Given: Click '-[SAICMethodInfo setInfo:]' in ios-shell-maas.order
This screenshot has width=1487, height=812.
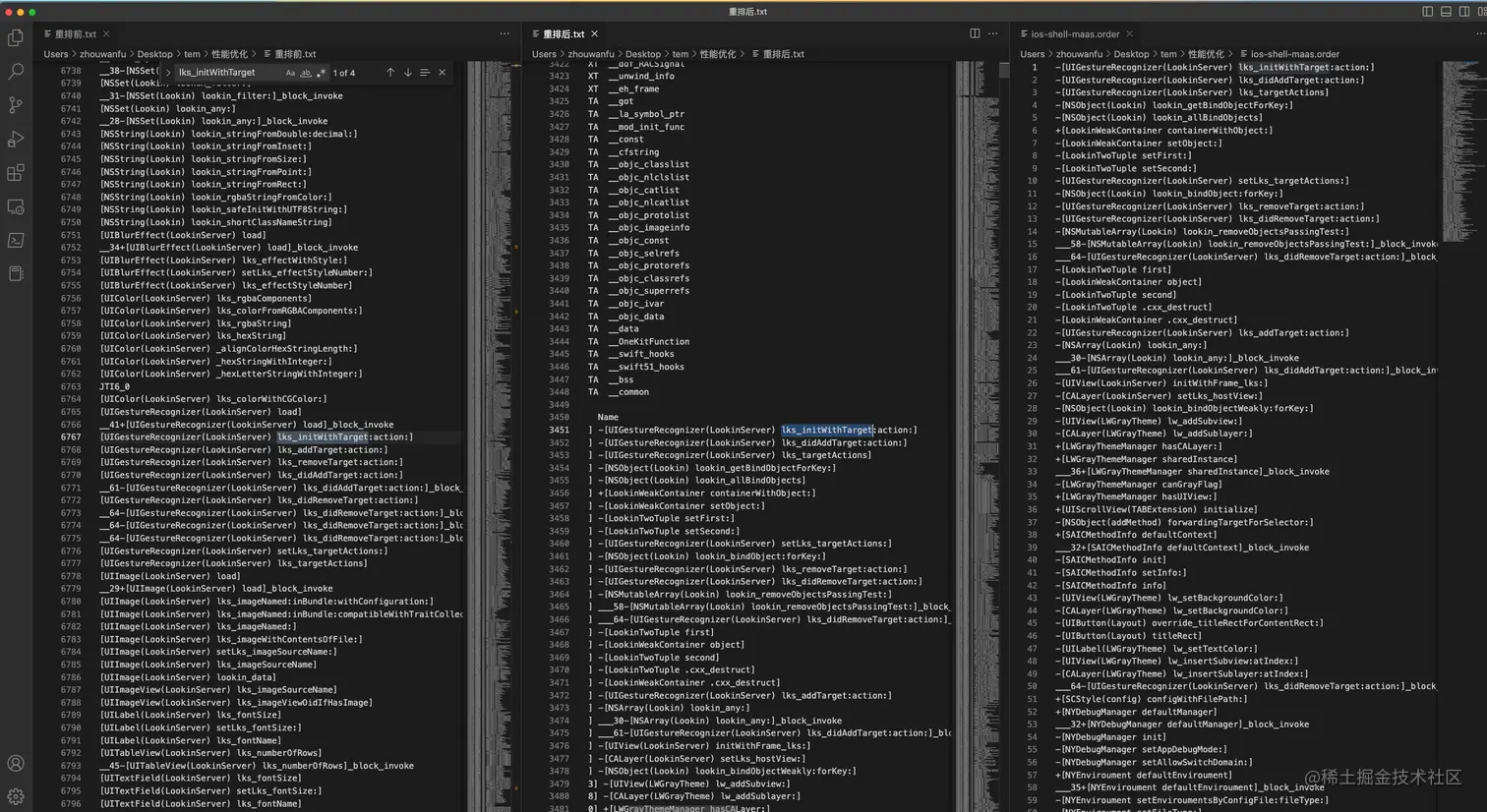Looking at the screenshot, I should [x=1121, y=573].
